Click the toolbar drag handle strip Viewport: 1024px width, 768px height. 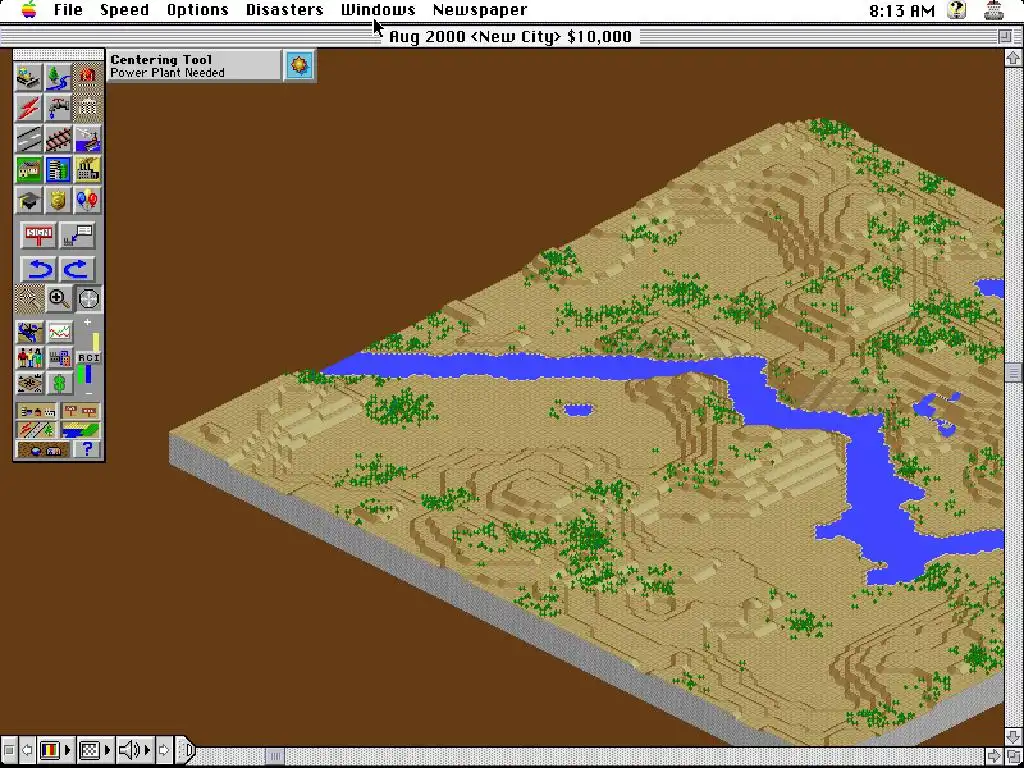tap(58, 55)
